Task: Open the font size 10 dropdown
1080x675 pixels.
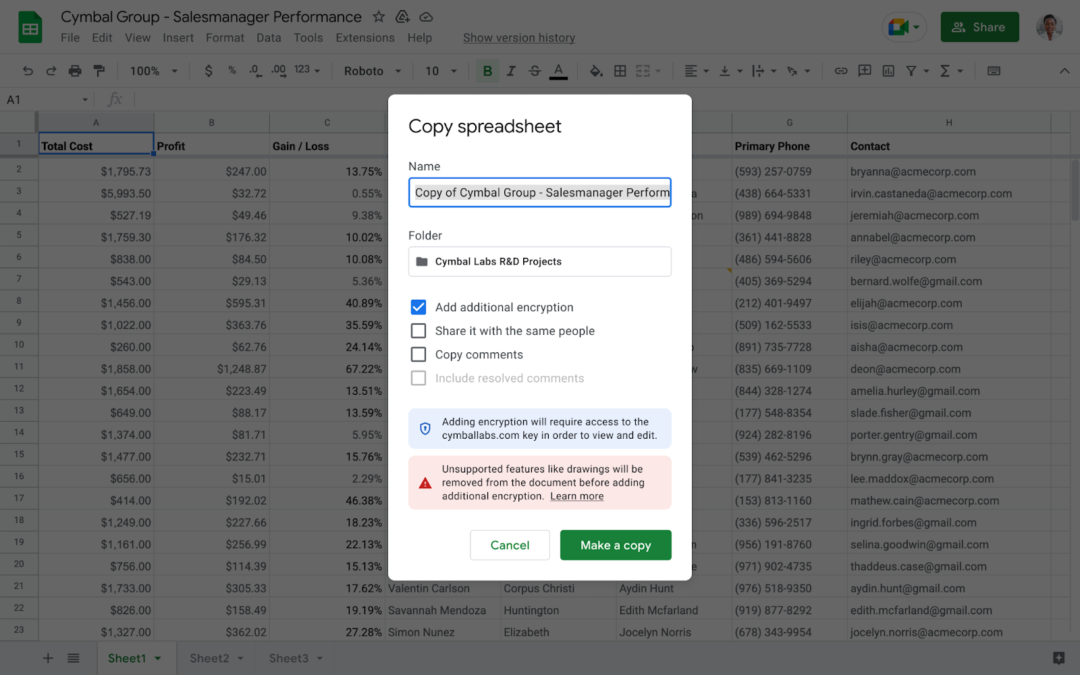Action: (x=441, y=71)
